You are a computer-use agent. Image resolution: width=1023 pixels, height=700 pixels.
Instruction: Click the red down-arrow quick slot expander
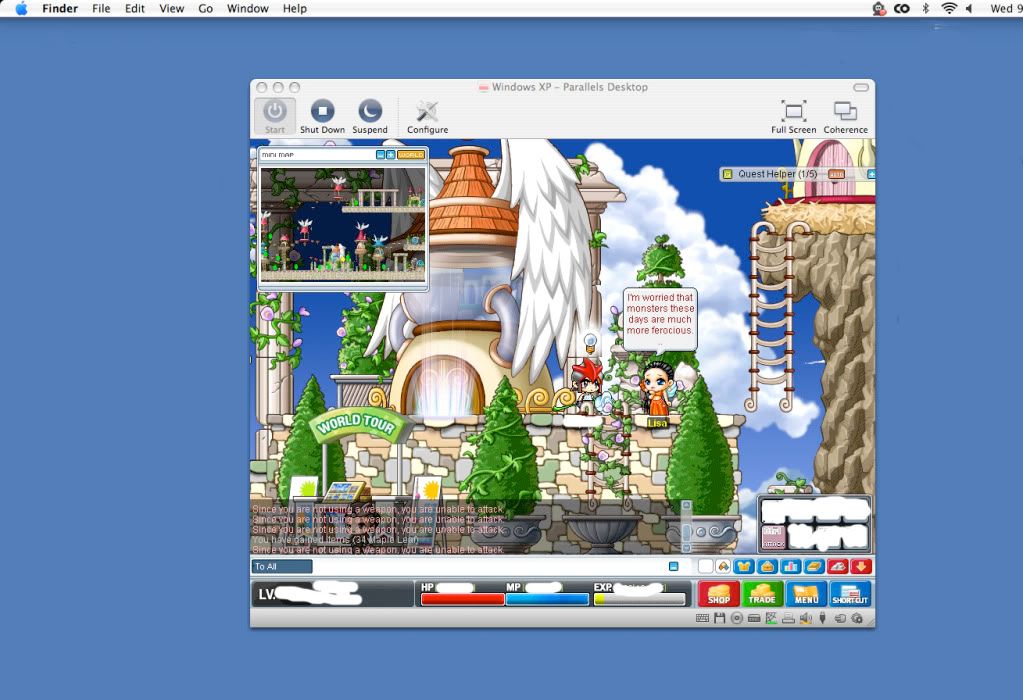(861, 566)
